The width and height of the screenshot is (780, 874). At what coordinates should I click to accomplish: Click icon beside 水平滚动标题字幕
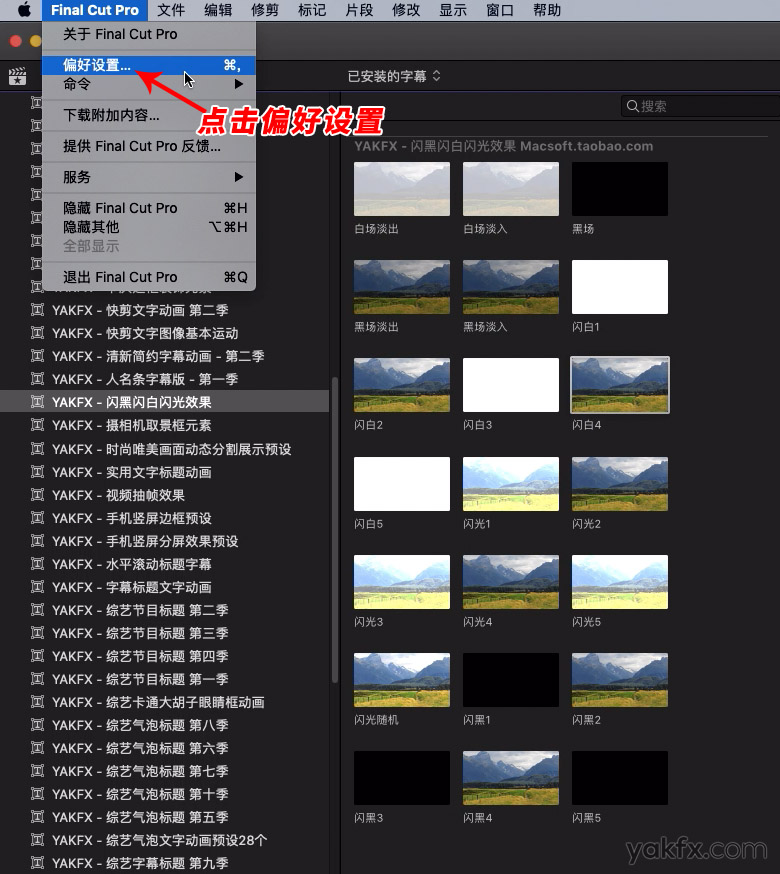coord(37,564)
